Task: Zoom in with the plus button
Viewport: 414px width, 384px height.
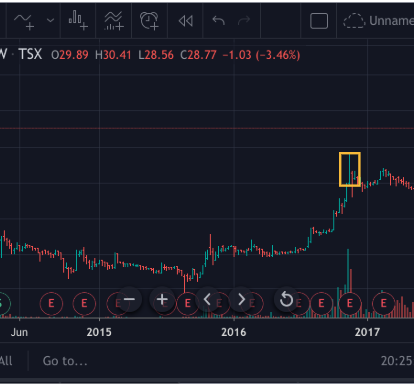Action: [162, 299]
